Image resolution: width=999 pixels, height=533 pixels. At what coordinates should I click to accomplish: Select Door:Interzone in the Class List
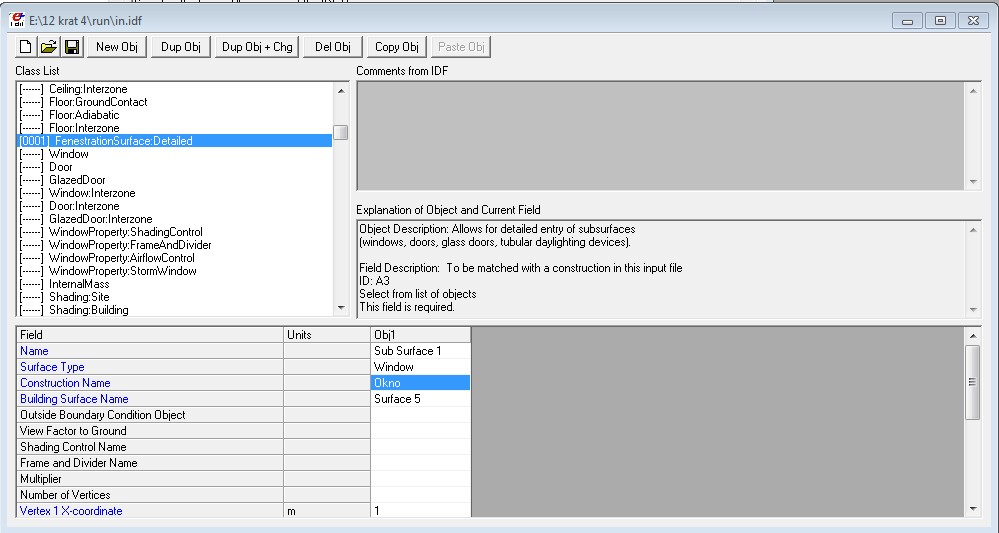coord(174,206)
